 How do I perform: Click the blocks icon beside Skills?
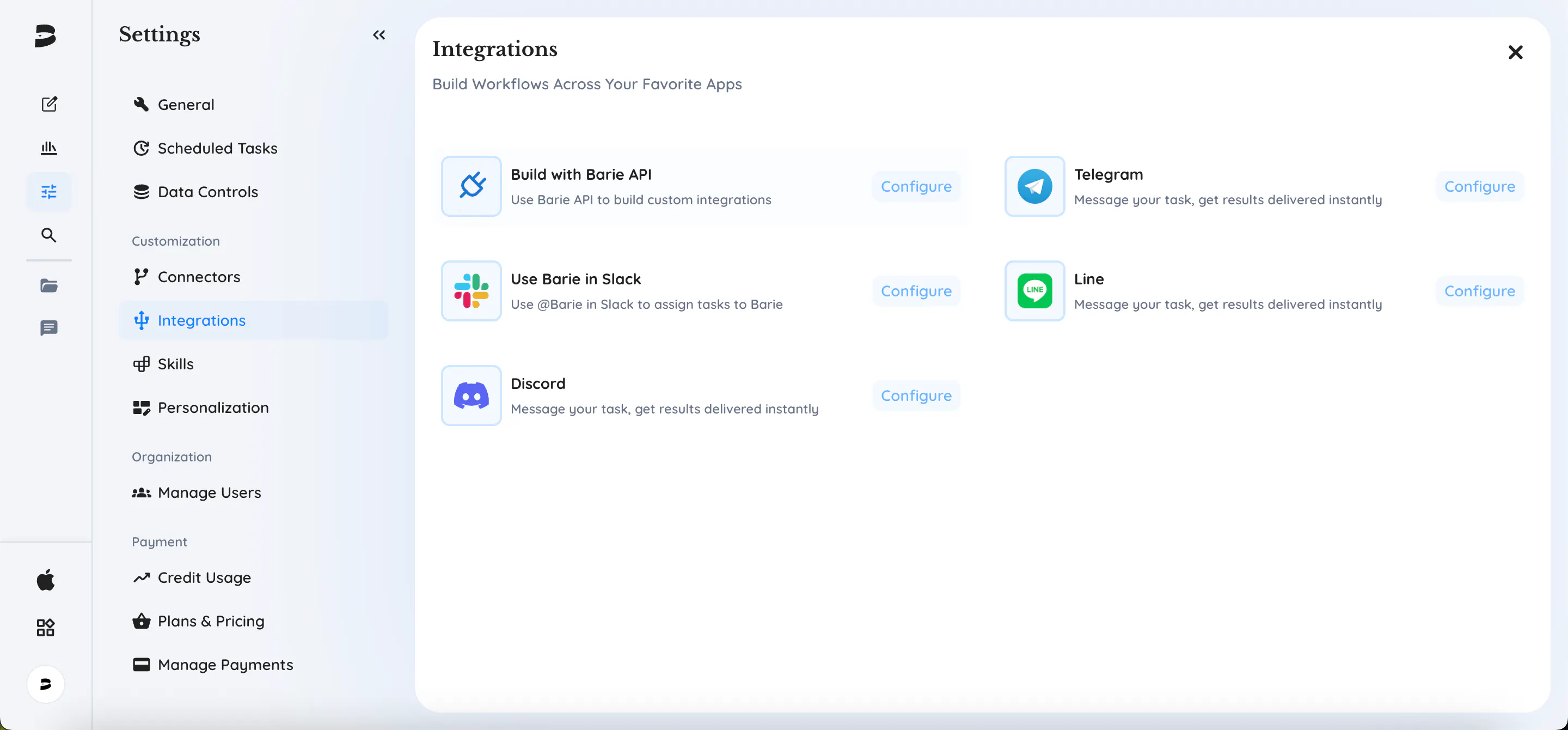point(141,364)
